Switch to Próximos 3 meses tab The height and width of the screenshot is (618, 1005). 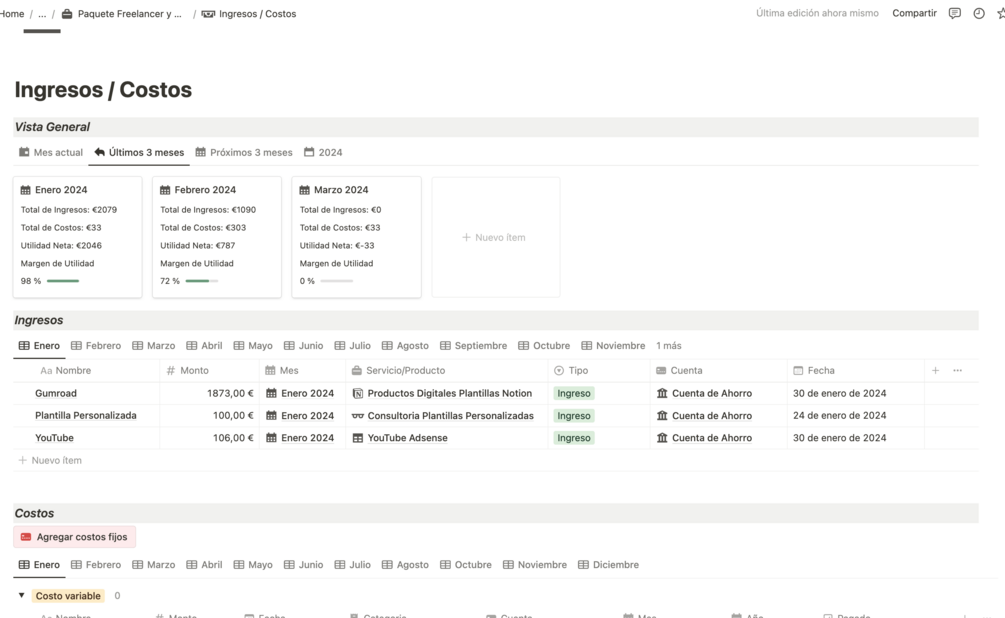[244, 153]
